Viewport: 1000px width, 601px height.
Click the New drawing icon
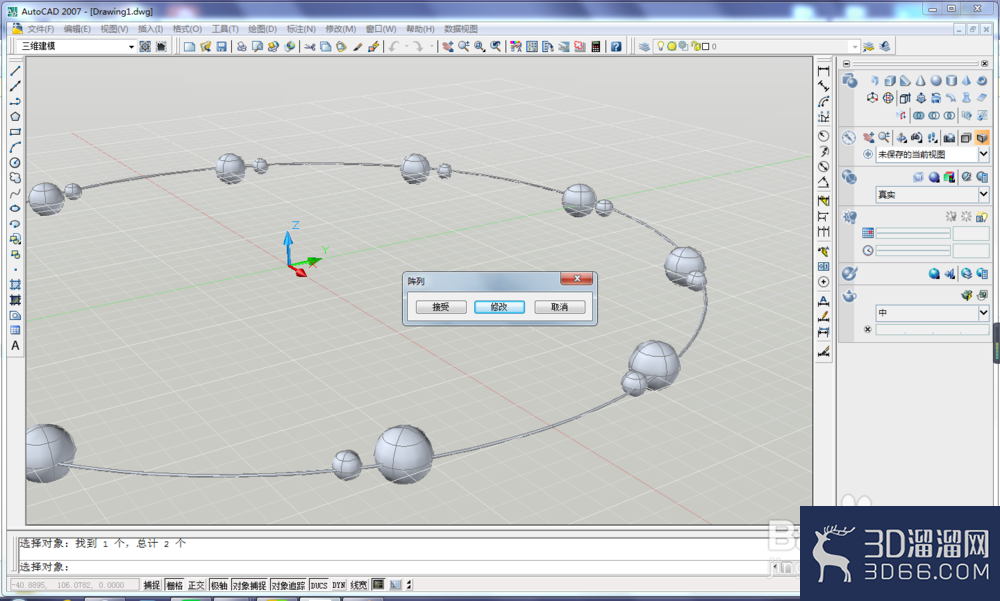pos(189,47)
